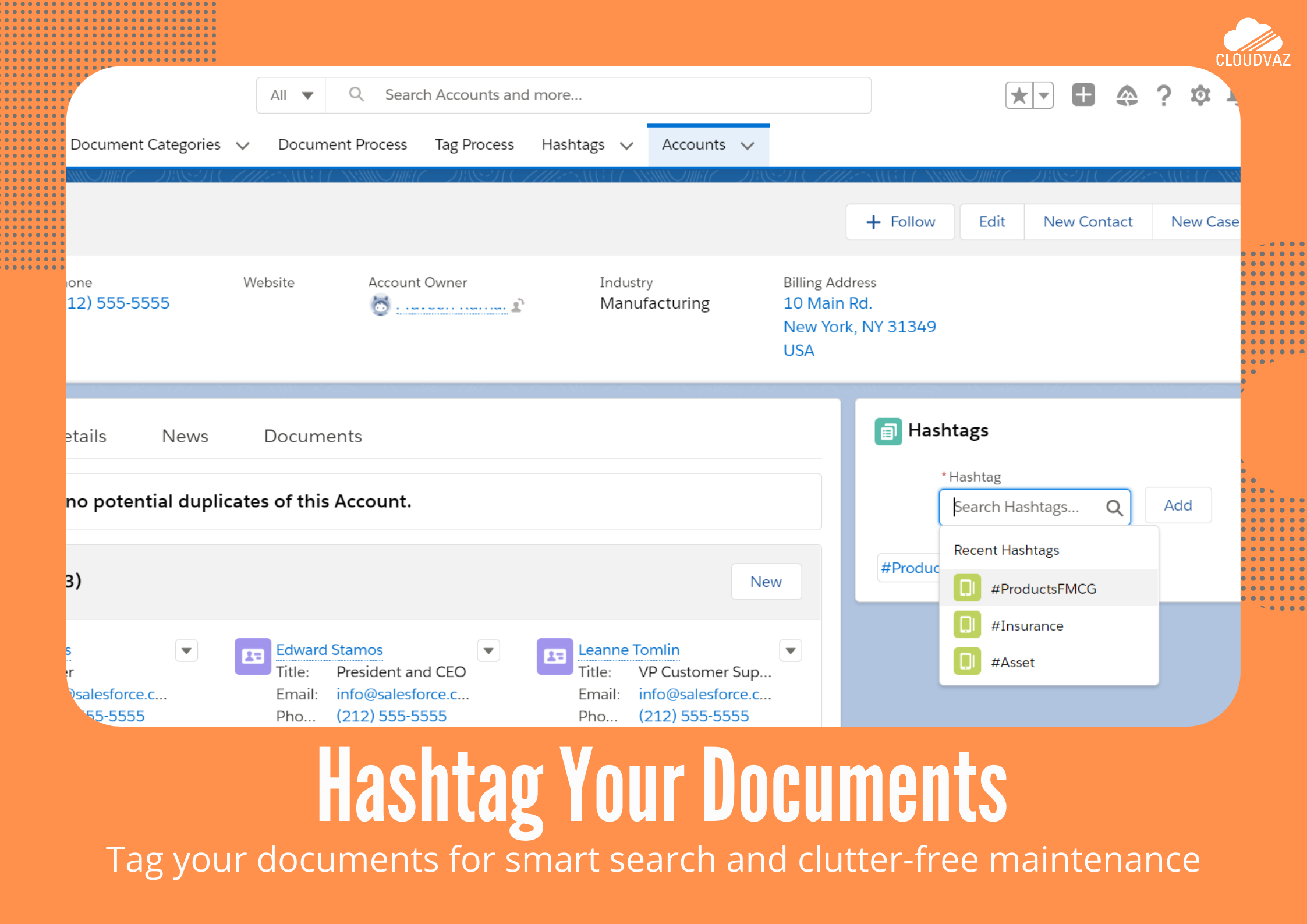
Task: Select the #Asset recent hashtag
Action: click(1012, 662)
